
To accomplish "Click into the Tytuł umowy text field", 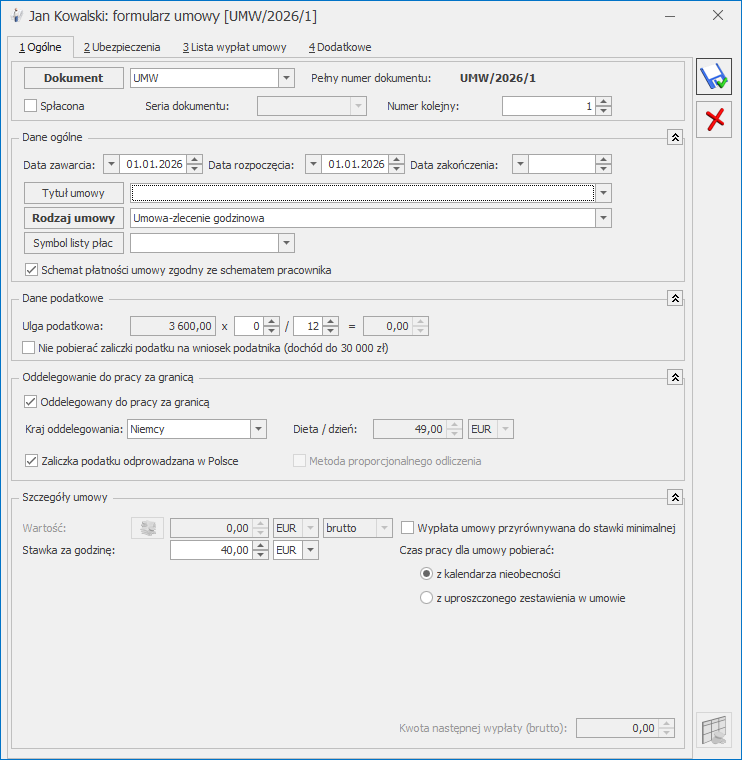I will (363, 193).
